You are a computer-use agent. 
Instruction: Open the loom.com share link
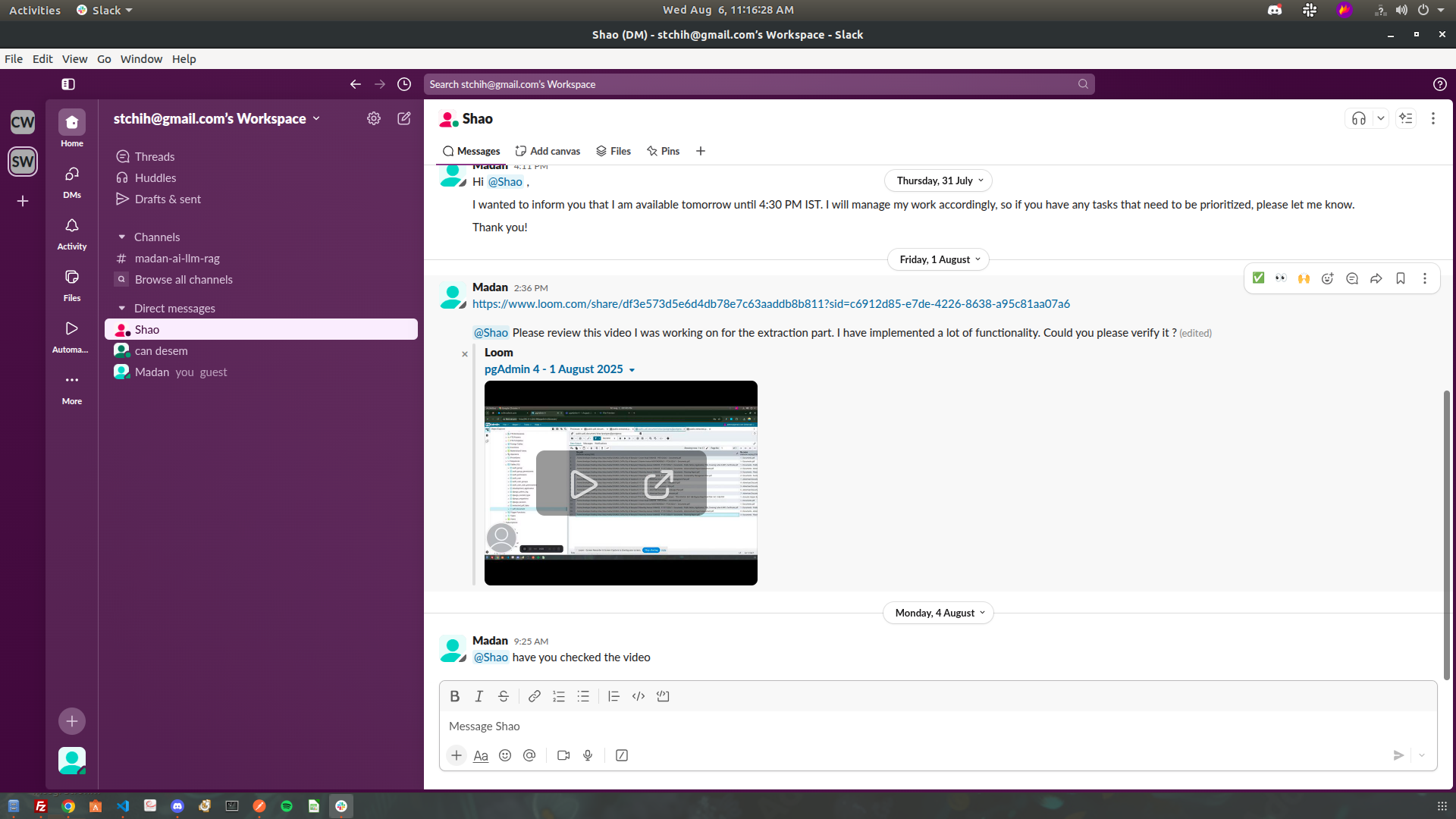point(770,304)
